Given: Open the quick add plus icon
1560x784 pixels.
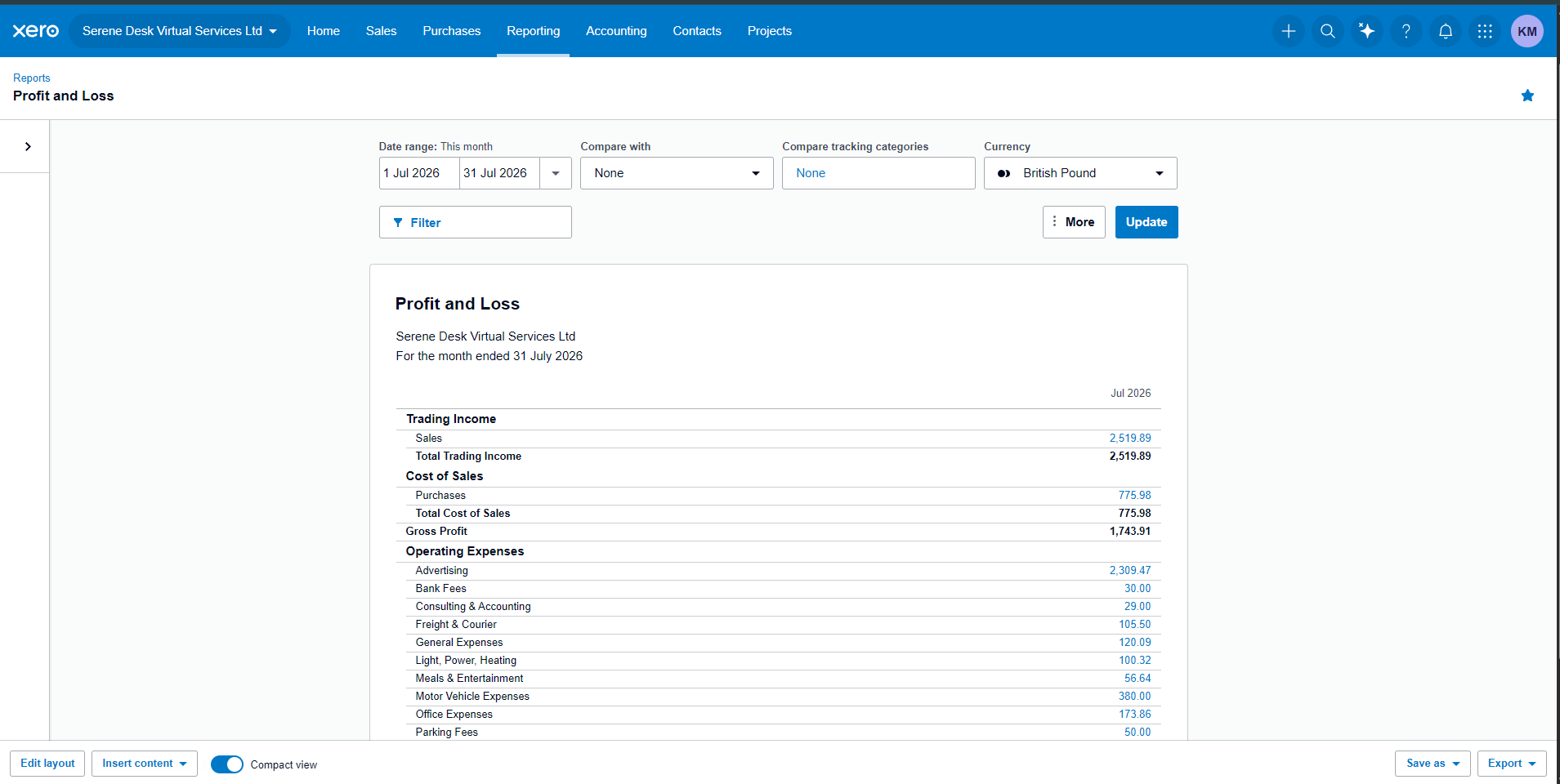Looking at the screenshot, I should [x=1289, y=31].
